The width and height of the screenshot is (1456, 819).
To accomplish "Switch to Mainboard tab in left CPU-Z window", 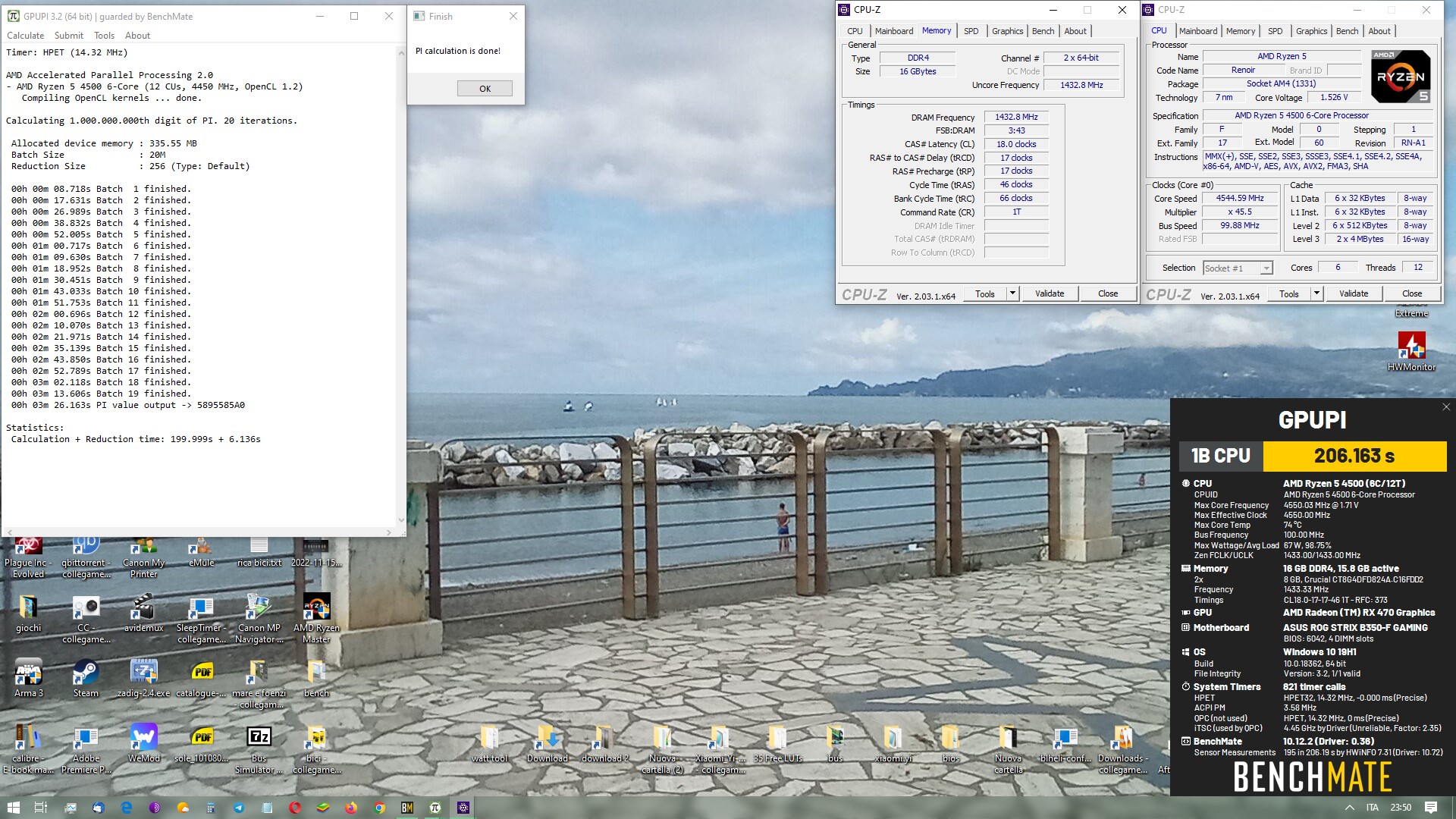I will tap(893, 31).
